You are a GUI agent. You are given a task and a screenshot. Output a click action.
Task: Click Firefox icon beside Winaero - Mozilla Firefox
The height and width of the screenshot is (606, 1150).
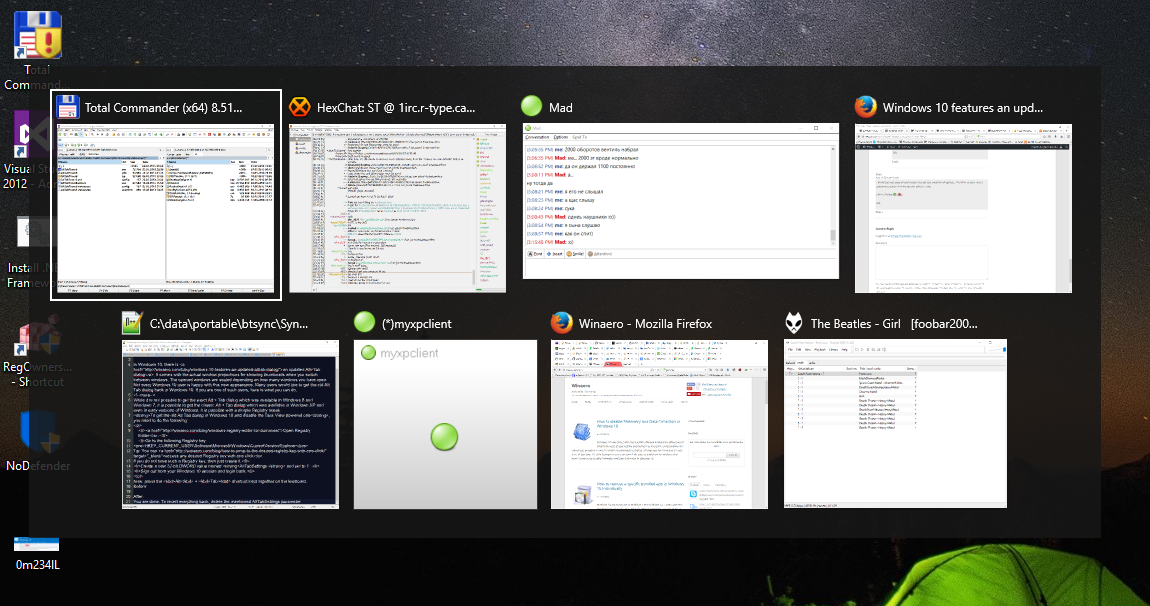click(562, 324)
